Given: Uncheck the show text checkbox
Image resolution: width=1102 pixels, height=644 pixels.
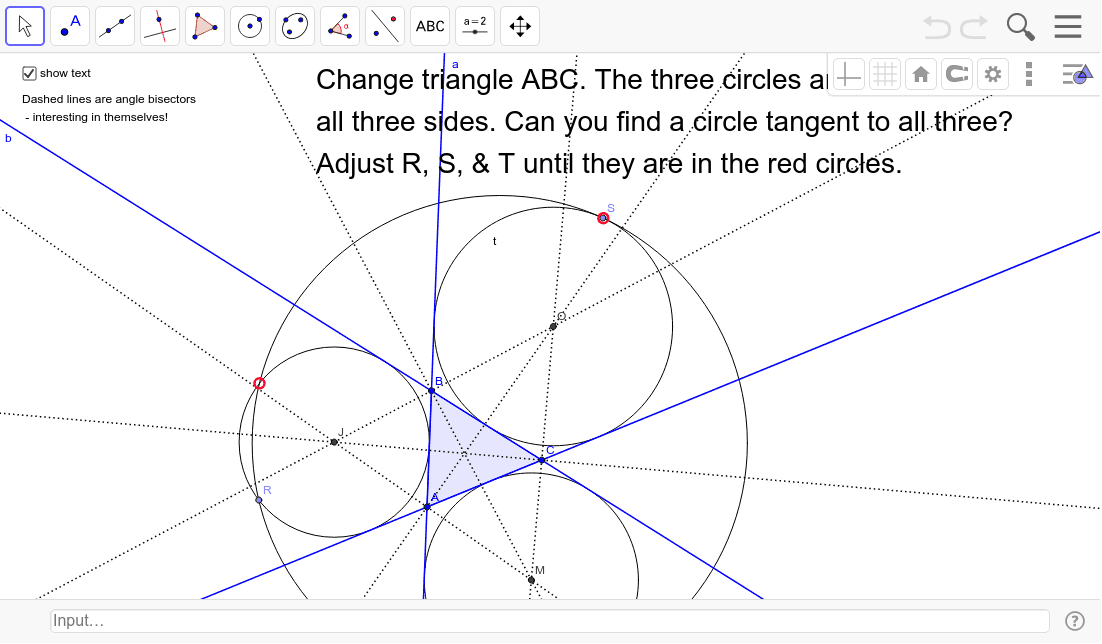Looking at the screenshot, I should [29, 73].
